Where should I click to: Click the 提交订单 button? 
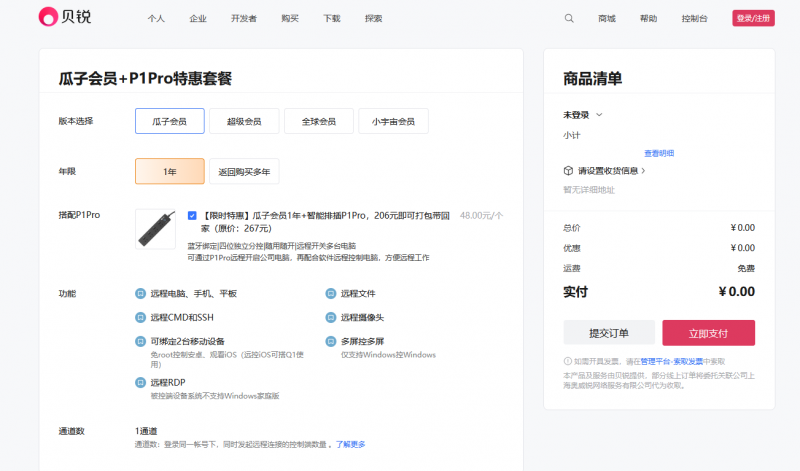[609, 333]
